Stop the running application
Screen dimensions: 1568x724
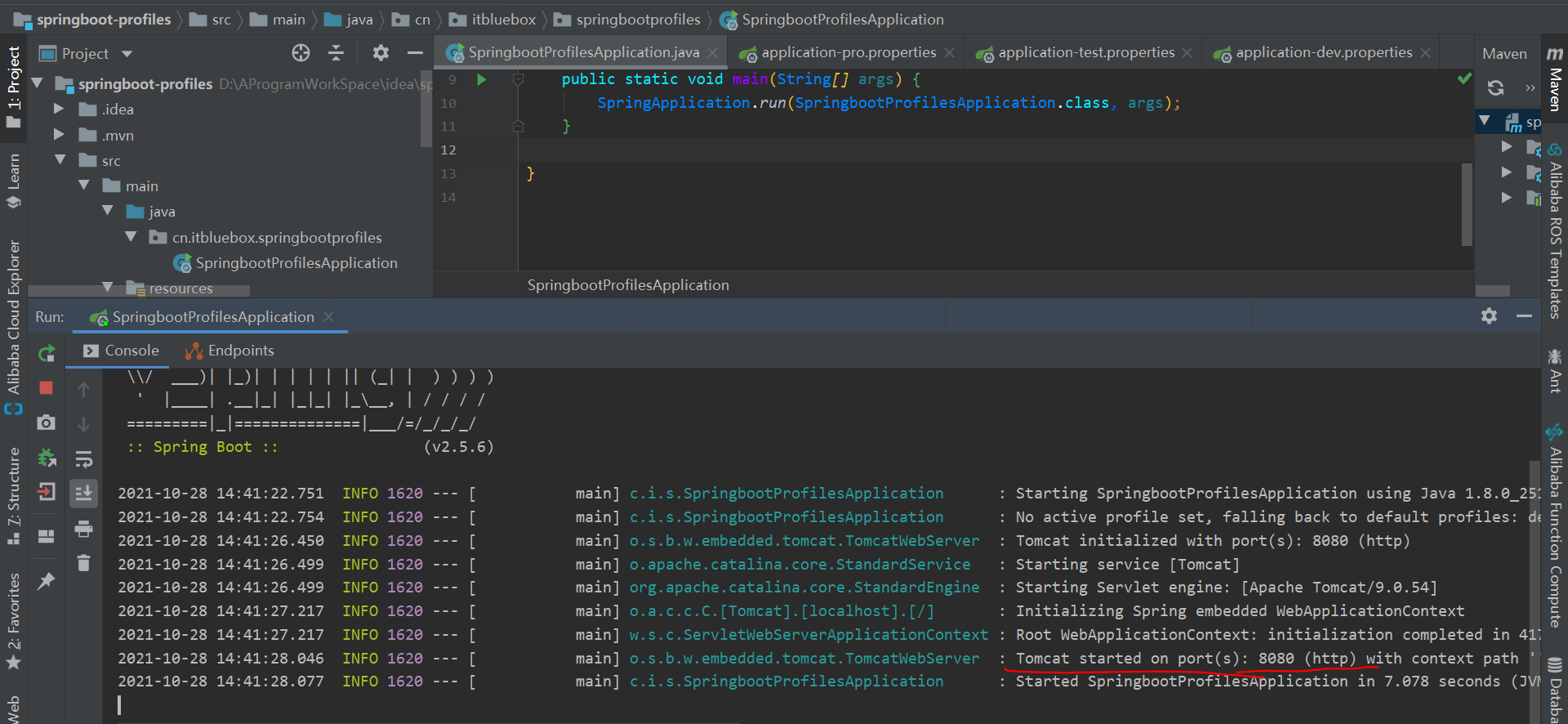pyautogui.click(x=47, y=388)
